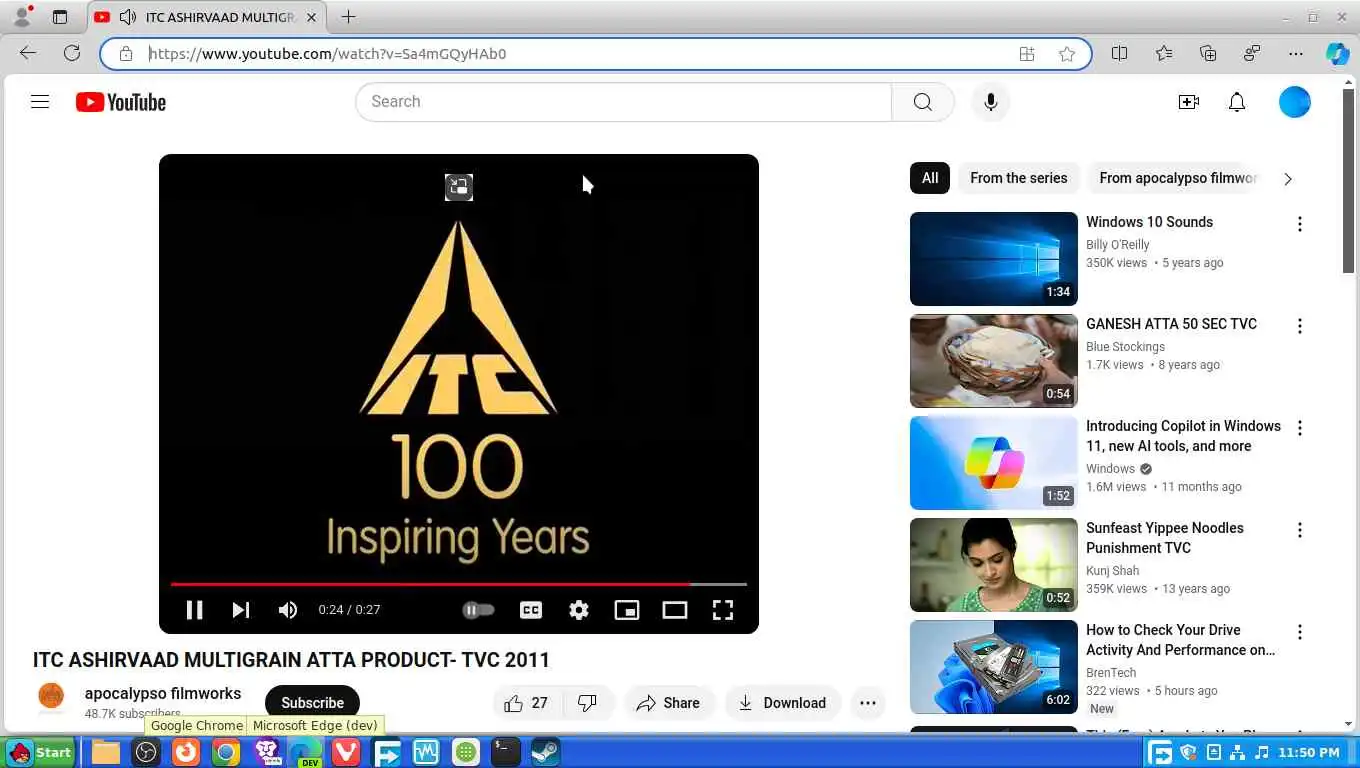This screenshot has height=768, width=1360.
Task: Launch Vivaldi from the taskbar
Action: click(346, 752)
